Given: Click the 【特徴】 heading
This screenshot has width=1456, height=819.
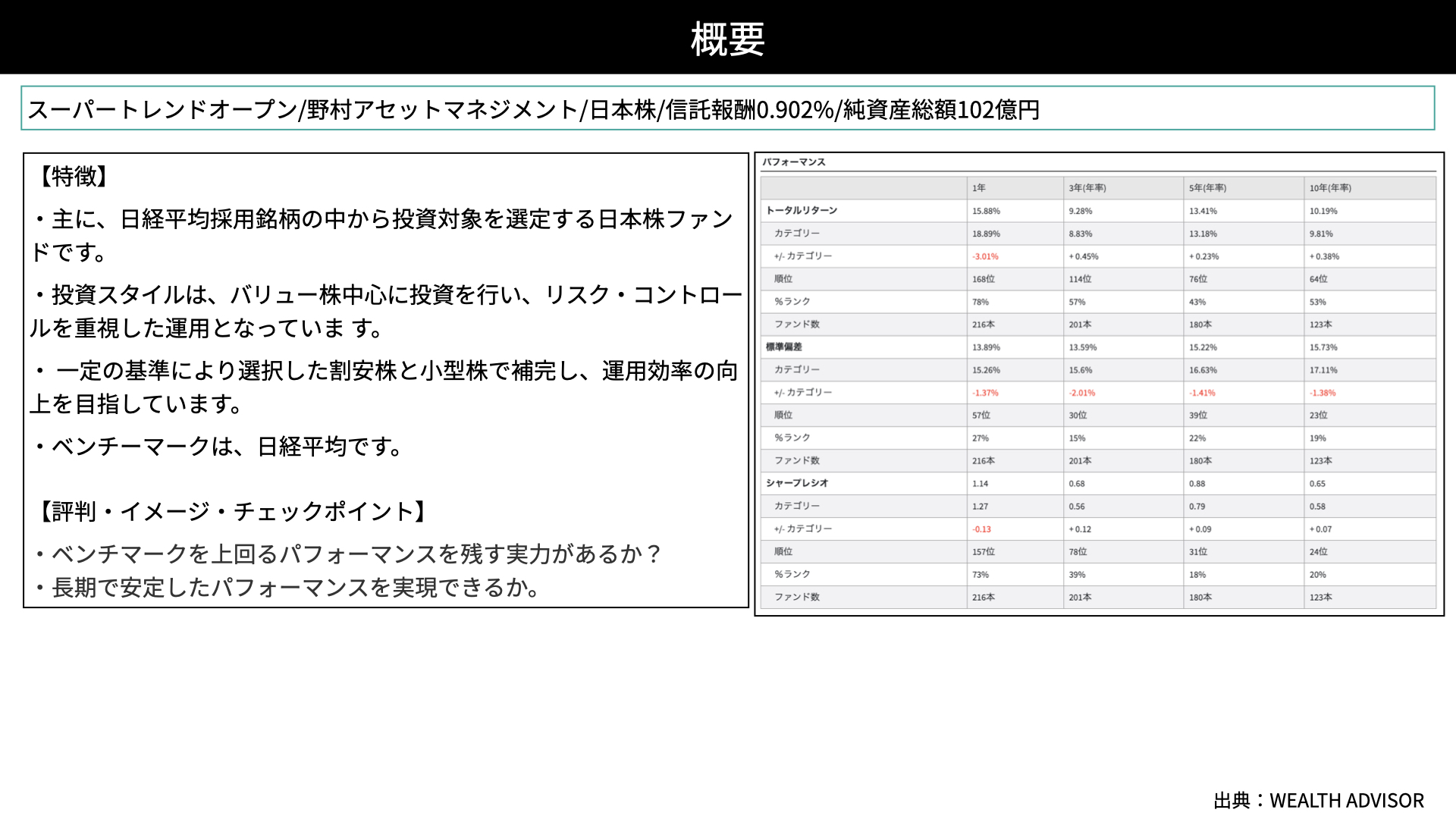Looking at the screenshot, I should [73, 176].
